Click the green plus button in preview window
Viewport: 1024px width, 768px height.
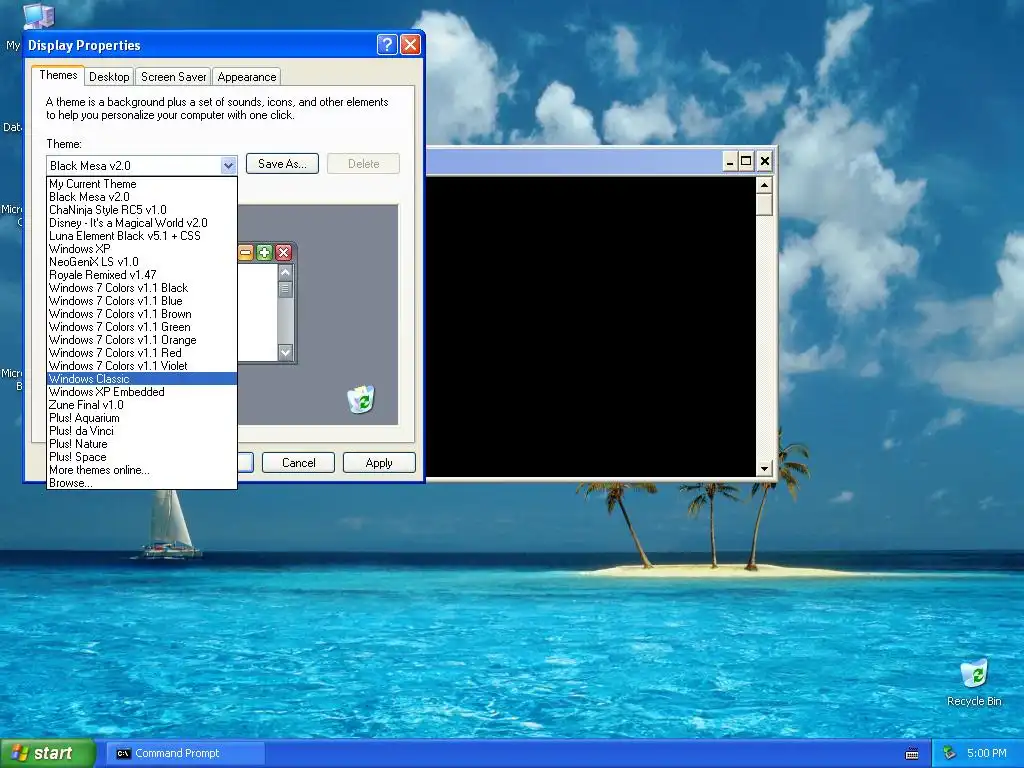pos(264,253)
